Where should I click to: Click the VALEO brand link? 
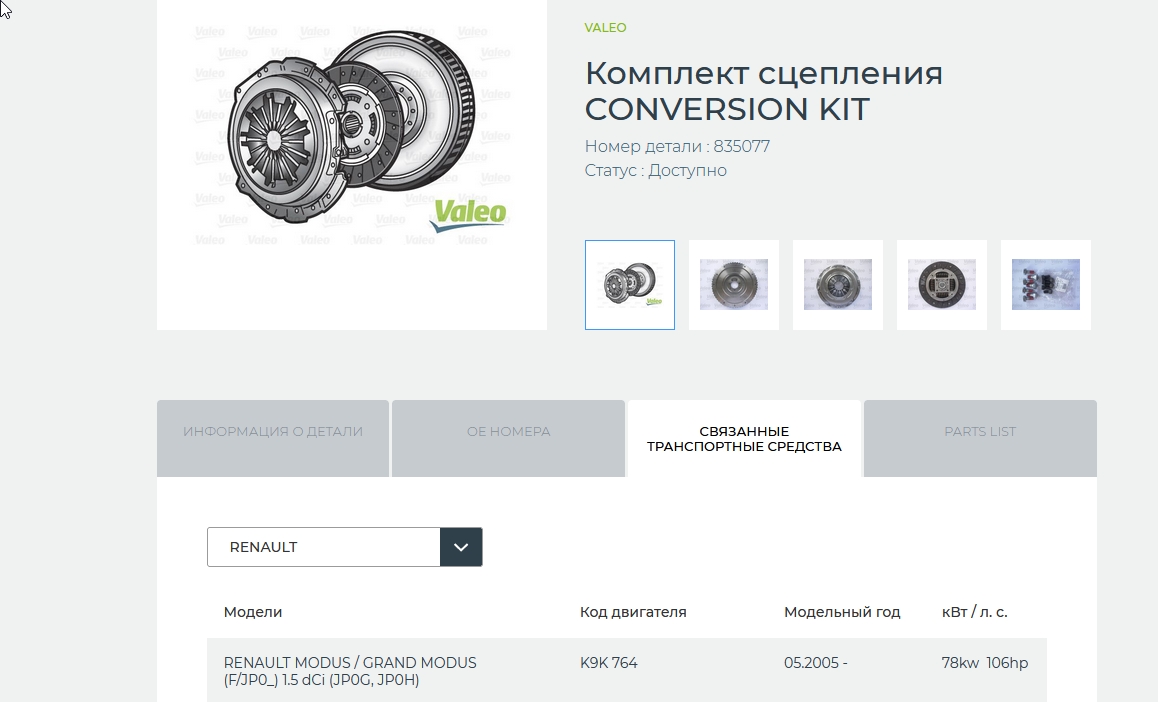click(605, 27)
